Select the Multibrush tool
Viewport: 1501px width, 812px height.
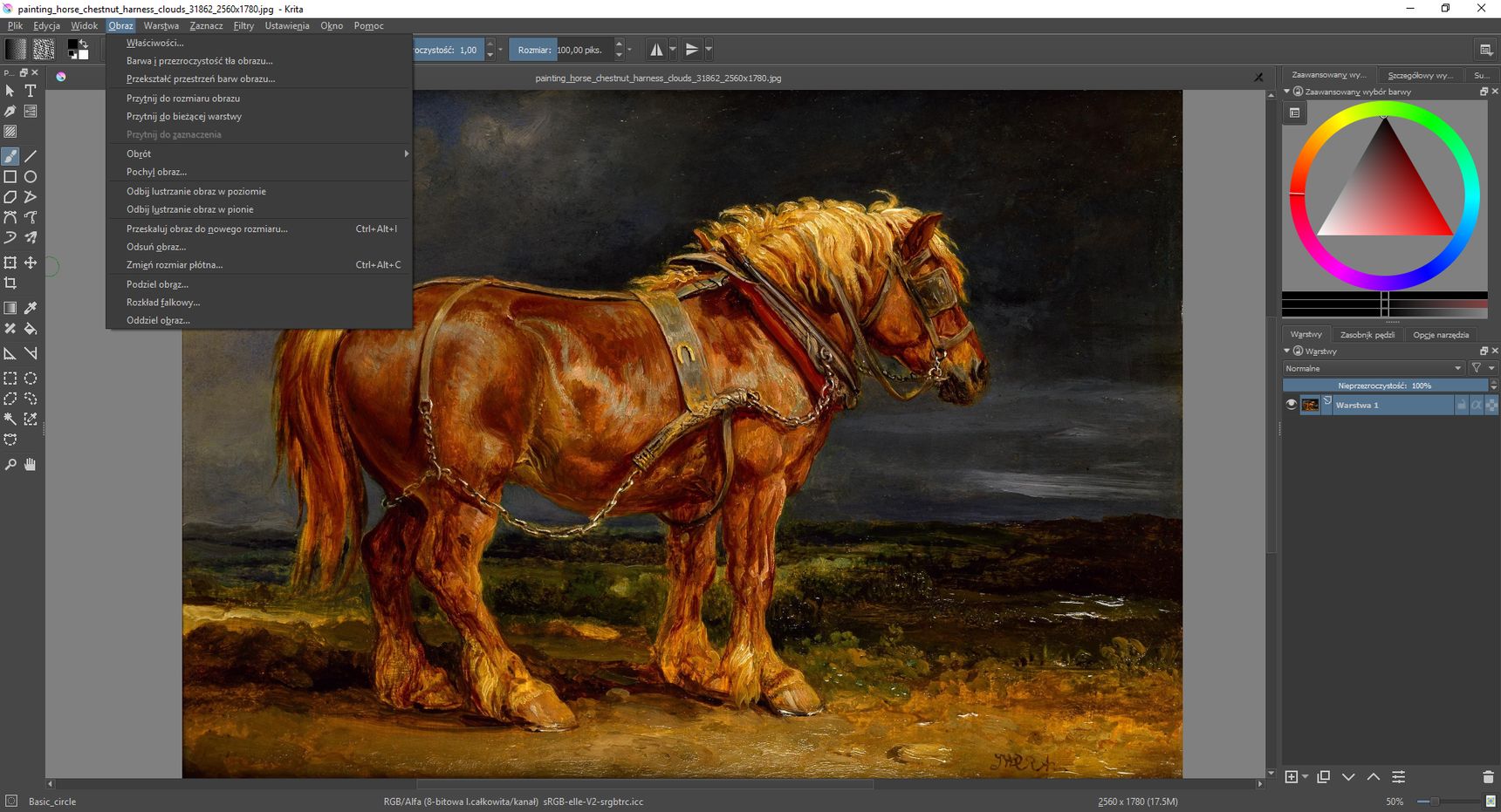(x=31, y=237)
